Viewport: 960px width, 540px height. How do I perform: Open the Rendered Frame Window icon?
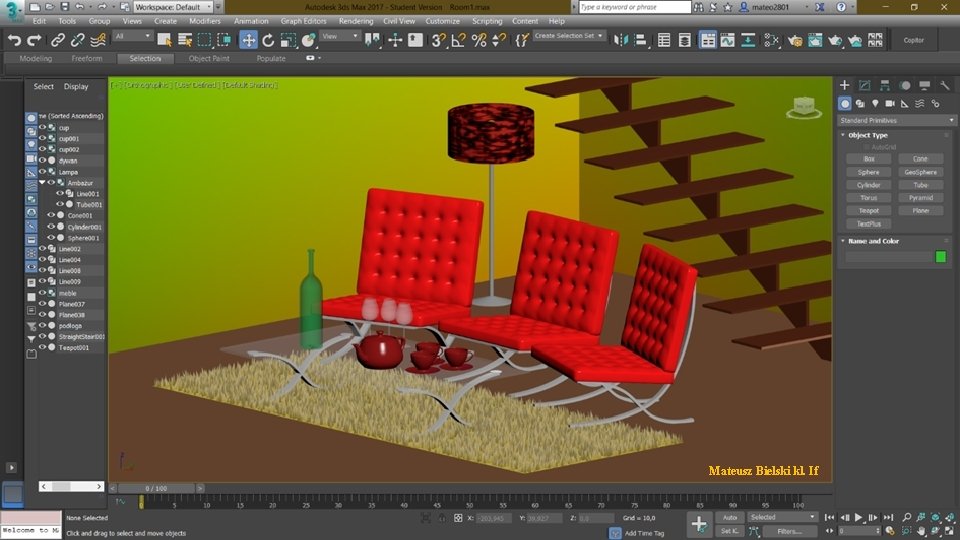(x=815, y=40)
